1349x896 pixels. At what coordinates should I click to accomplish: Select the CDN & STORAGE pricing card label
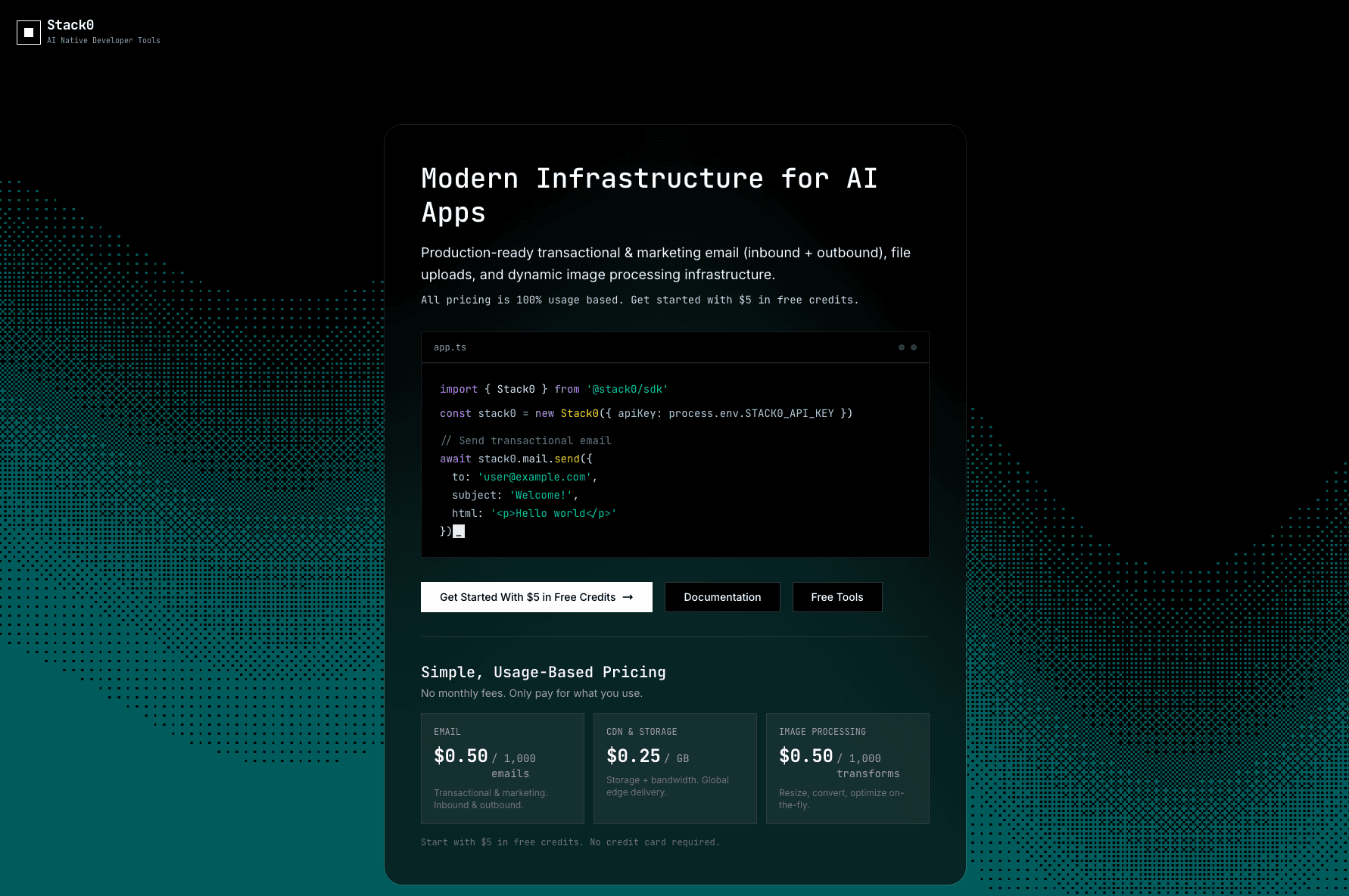point(641,732)
